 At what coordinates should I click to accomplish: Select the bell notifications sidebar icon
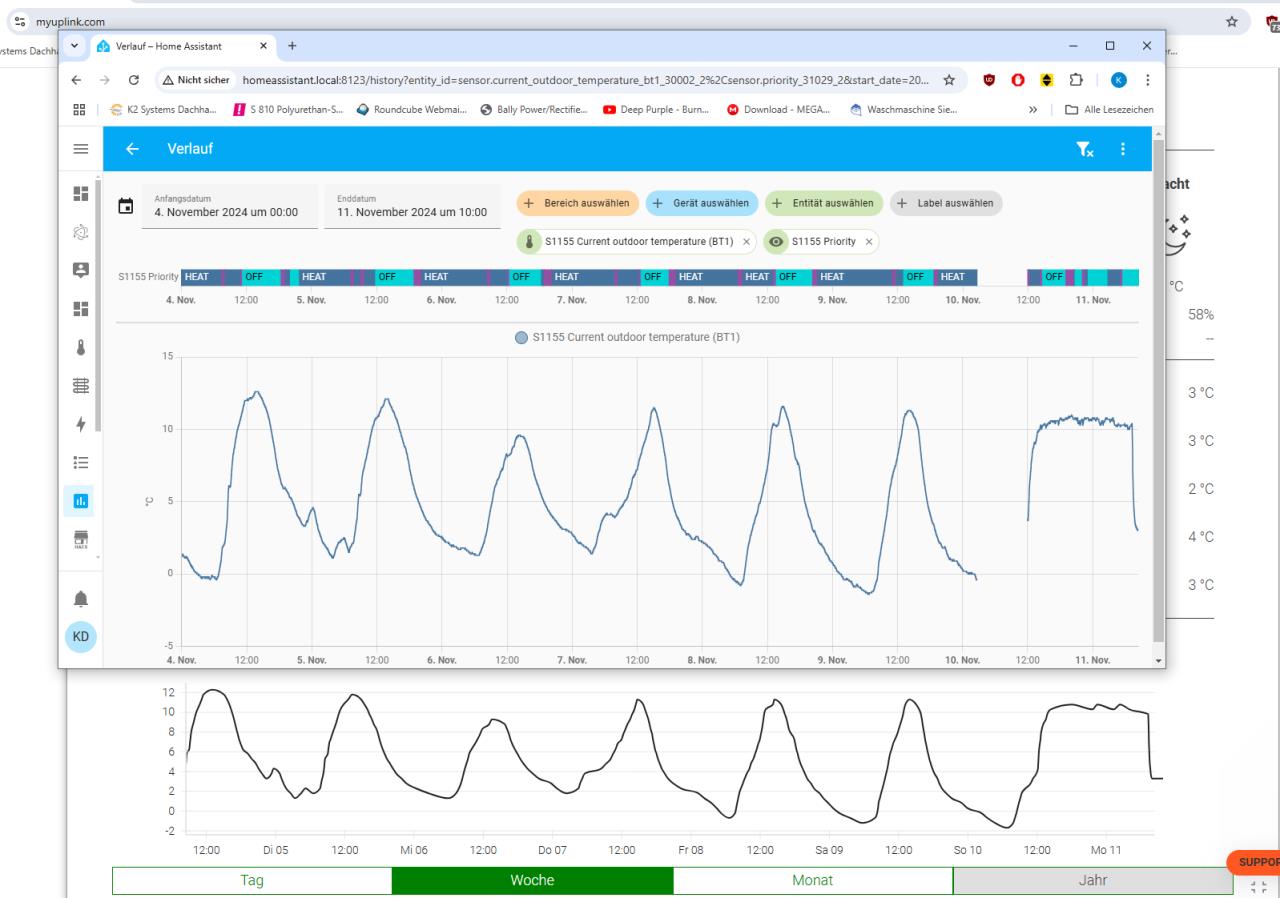tap(80, 598)
